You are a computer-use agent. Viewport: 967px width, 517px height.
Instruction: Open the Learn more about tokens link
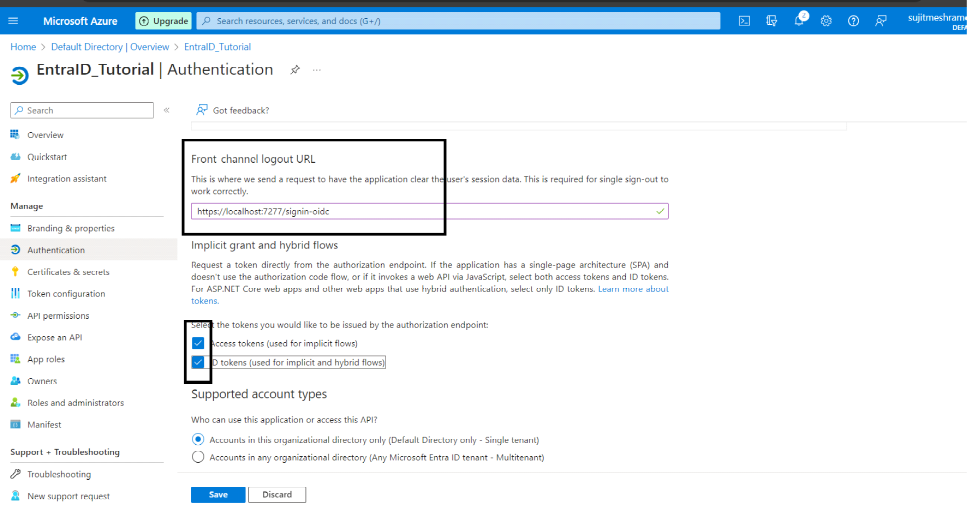632,289
